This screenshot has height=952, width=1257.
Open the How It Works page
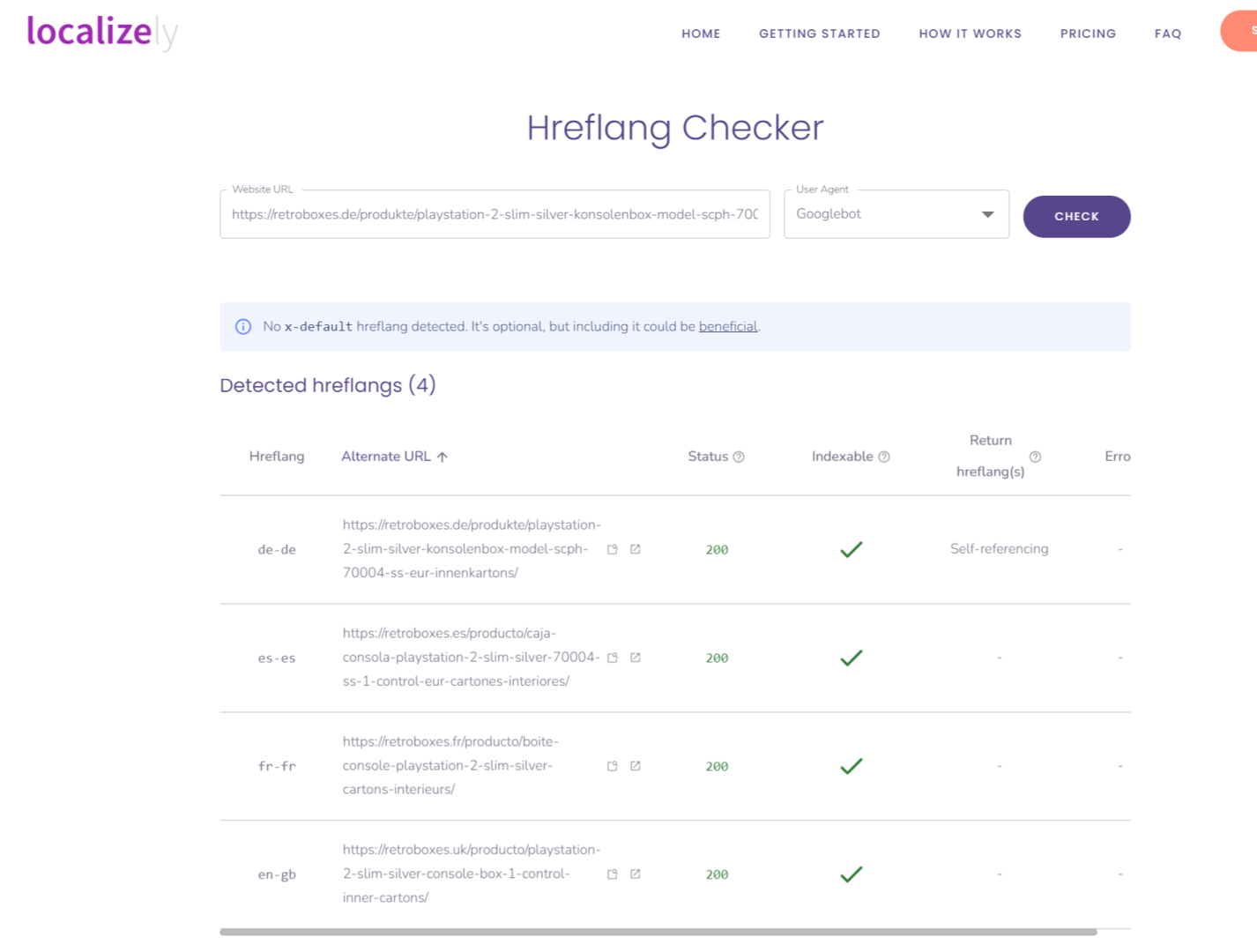pyautogui.click(x=971, y=33)
